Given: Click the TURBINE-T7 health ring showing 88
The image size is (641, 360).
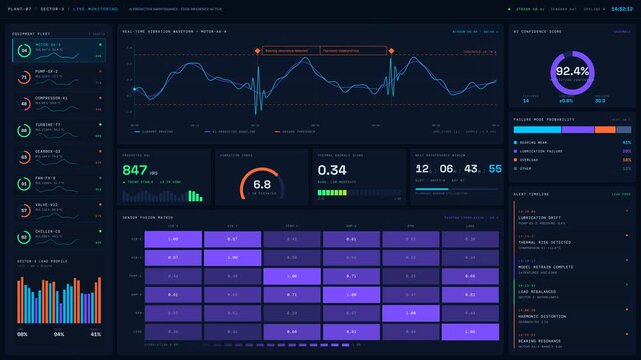Looking at the screenshot, I should [x=24, y=131].
